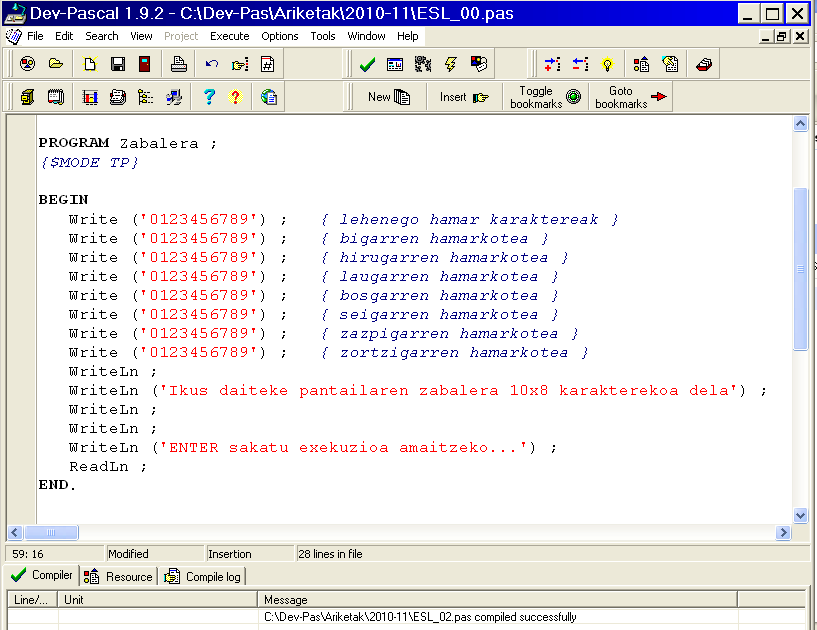Click the Insert button
The height and width of the screenshot is (630, 817).
(464, 97)
